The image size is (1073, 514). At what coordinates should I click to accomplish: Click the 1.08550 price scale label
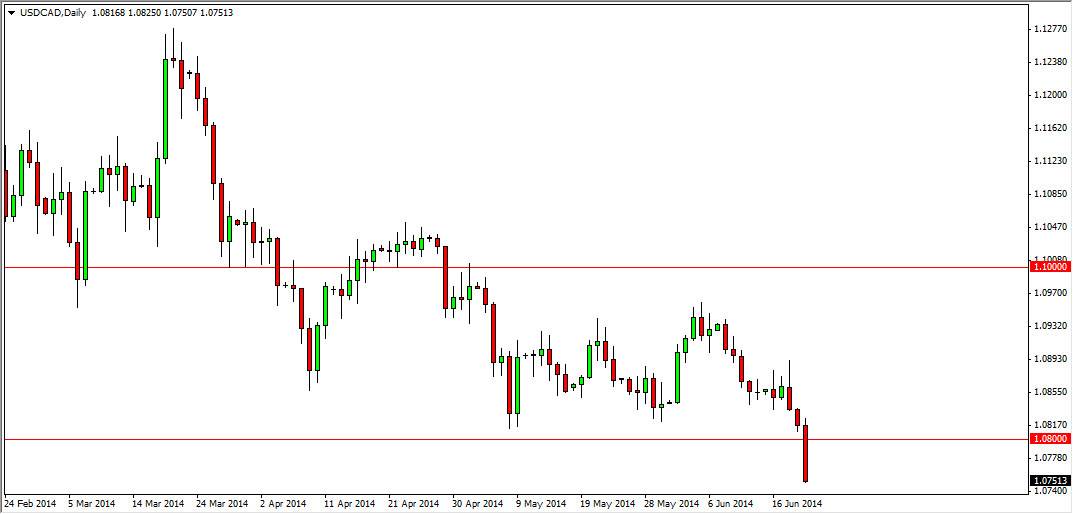[x=1052, y=391]
